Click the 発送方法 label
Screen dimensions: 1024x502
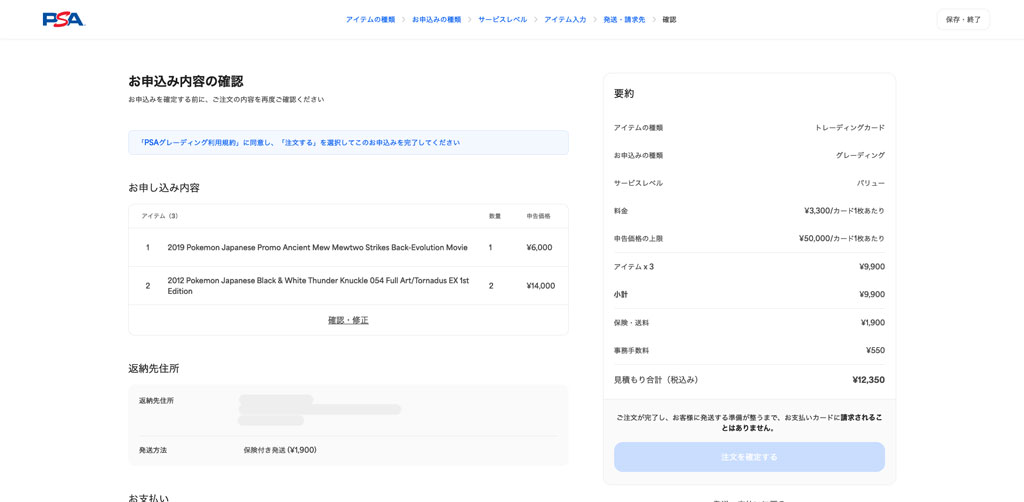(153, 450)
